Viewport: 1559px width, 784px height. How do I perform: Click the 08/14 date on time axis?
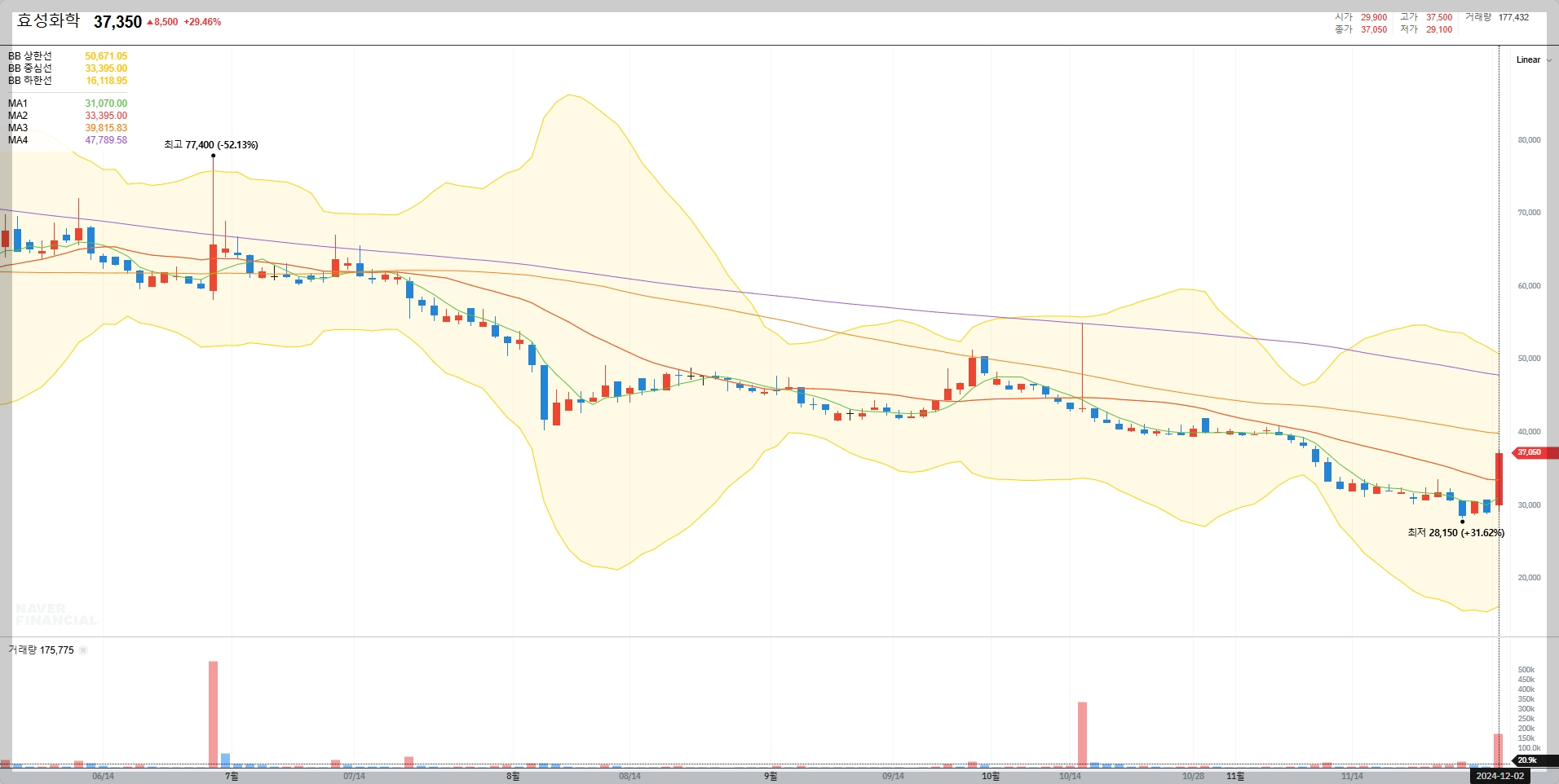(x=629, y=776)
